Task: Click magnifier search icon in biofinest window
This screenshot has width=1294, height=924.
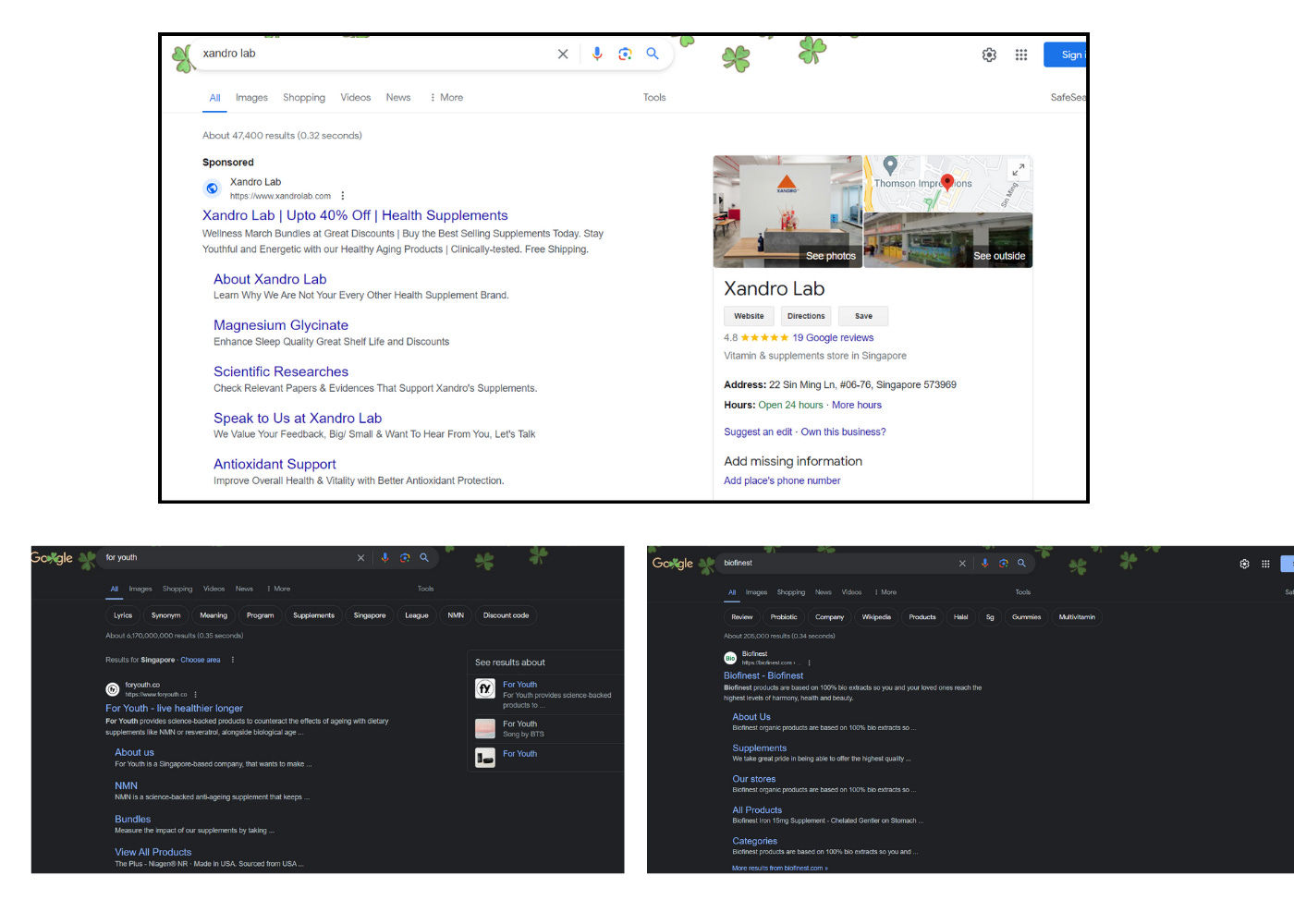Action: (1022, 563)
